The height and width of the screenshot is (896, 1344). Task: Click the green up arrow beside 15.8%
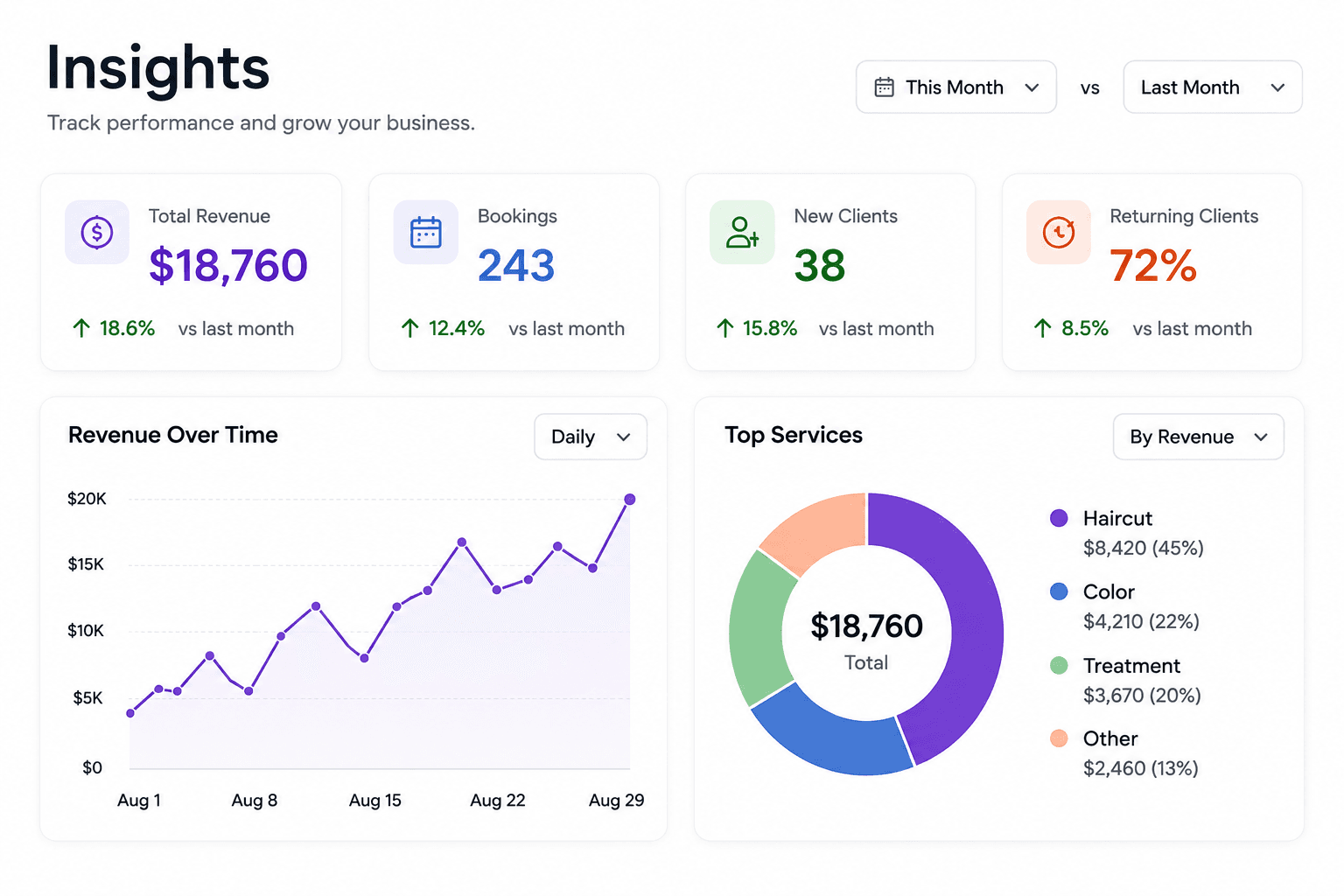coord(725,328)
